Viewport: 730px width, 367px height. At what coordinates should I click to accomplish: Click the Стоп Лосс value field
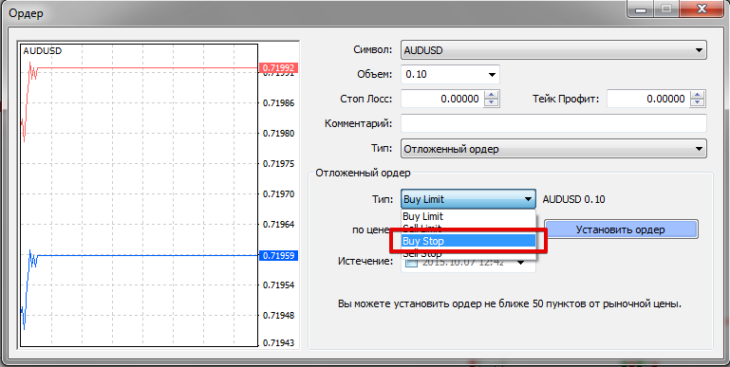pos(442,99)
